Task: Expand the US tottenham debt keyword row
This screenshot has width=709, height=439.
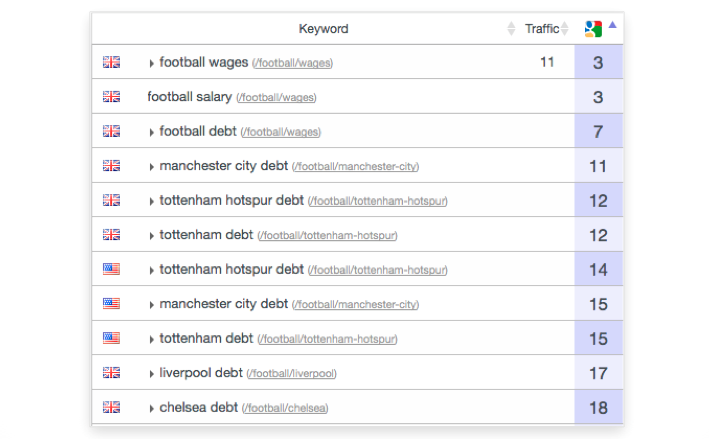Action: point(151,340)
